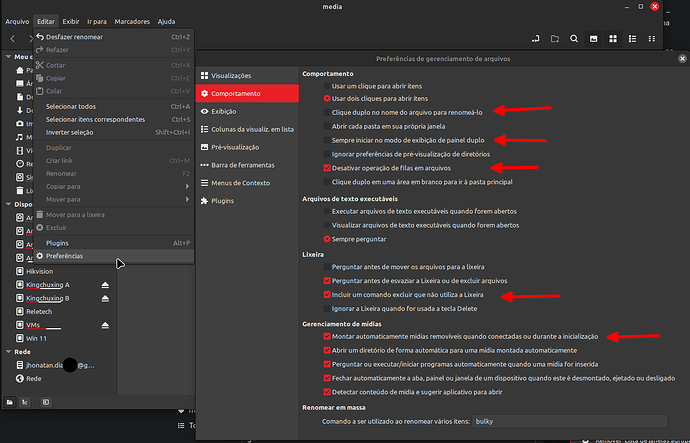Open the Hikvision drive in sidebar
Viewport: 690px width, 443px height.
(41, 271)
